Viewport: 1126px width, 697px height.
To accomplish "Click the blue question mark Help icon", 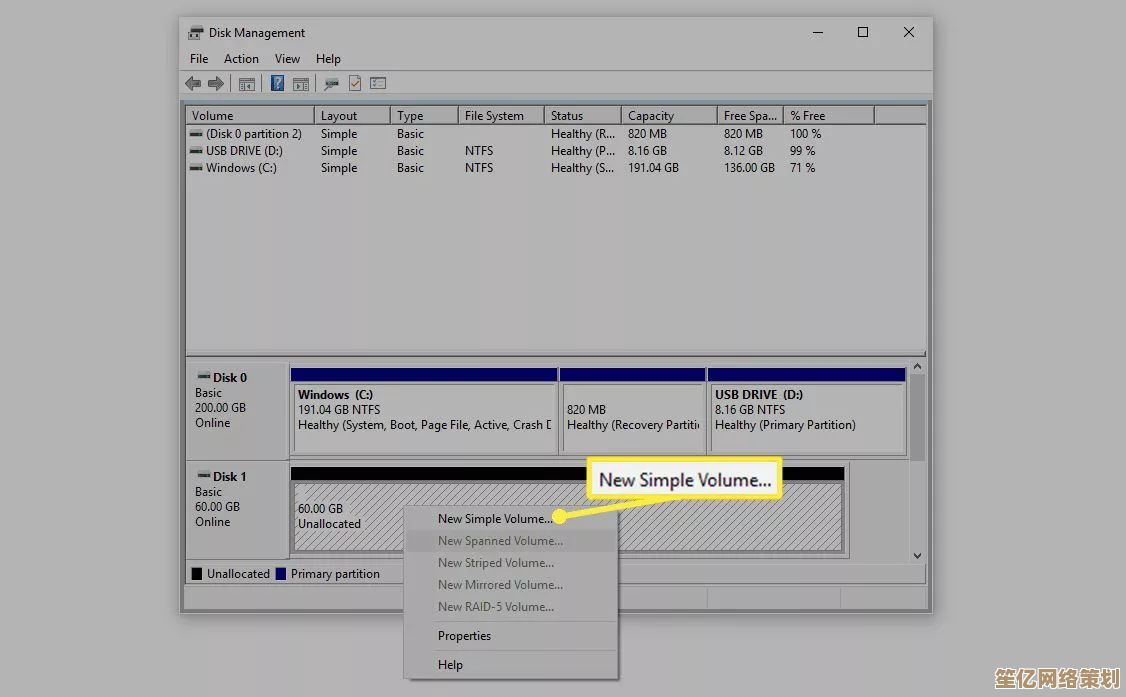I will coord(277,84).
